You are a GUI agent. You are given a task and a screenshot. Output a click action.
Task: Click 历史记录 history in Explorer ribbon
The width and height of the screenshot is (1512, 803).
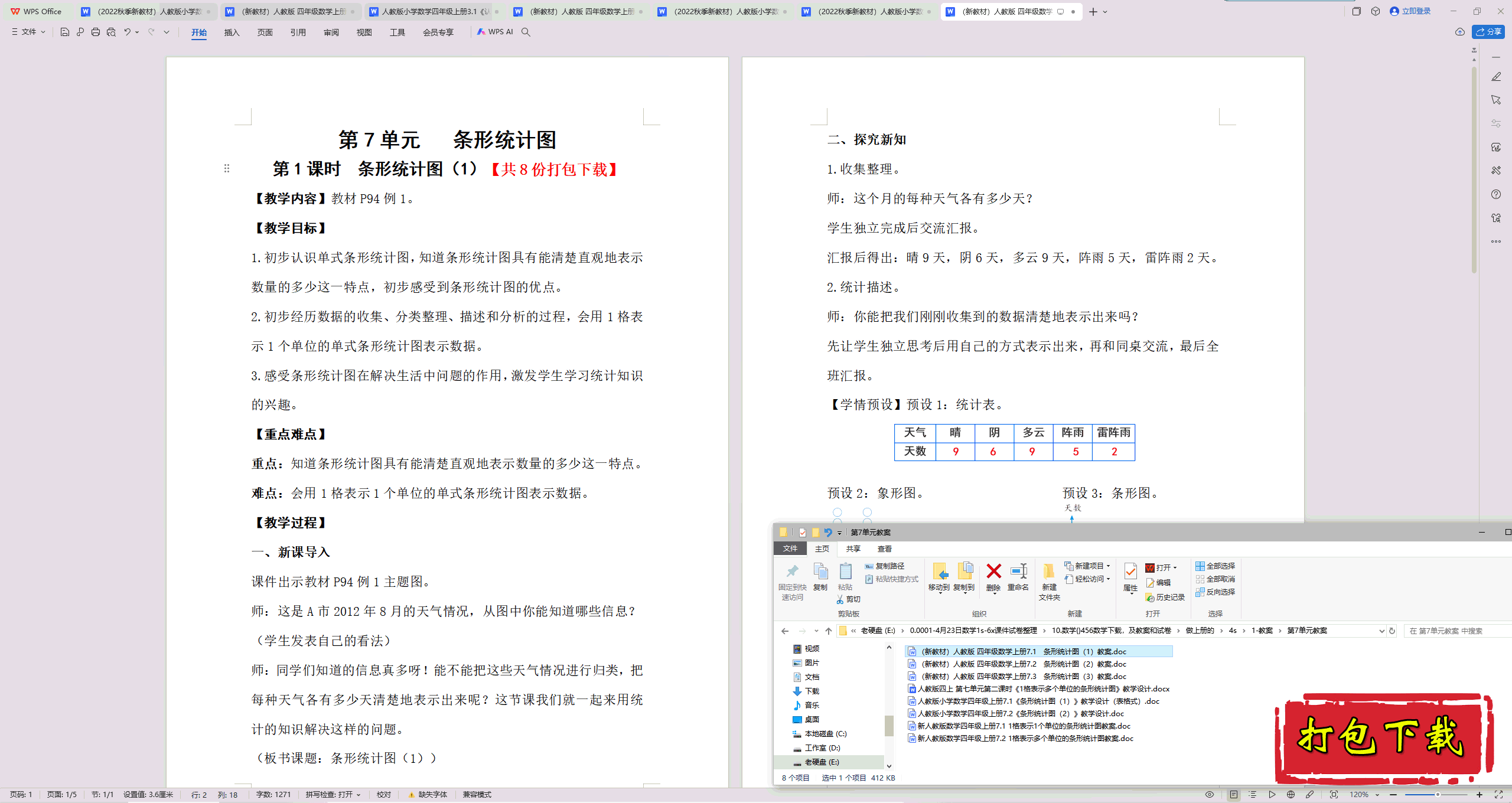[1165, 598]
